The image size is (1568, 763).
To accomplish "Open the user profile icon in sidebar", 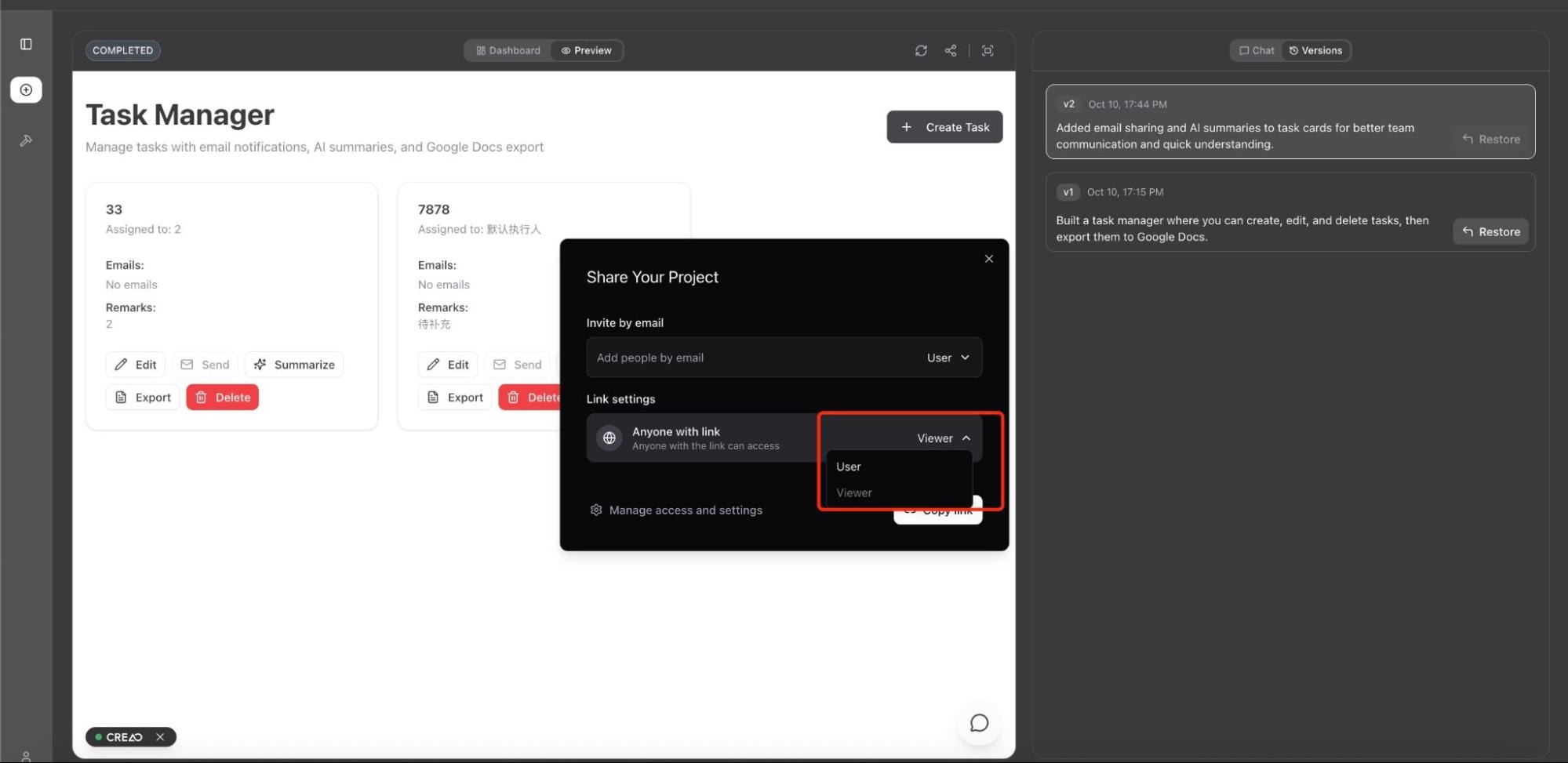I will (26, 756).
